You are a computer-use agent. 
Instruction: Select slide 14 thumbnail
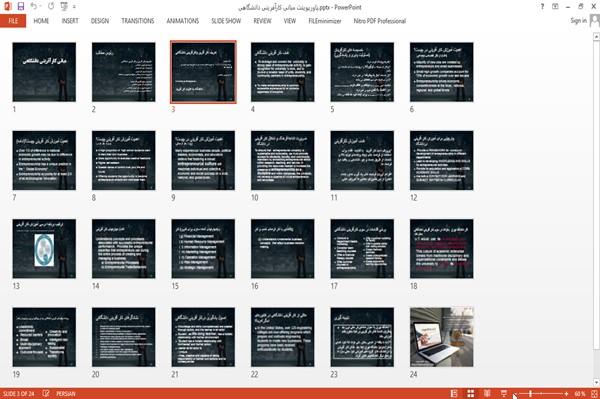124,249
